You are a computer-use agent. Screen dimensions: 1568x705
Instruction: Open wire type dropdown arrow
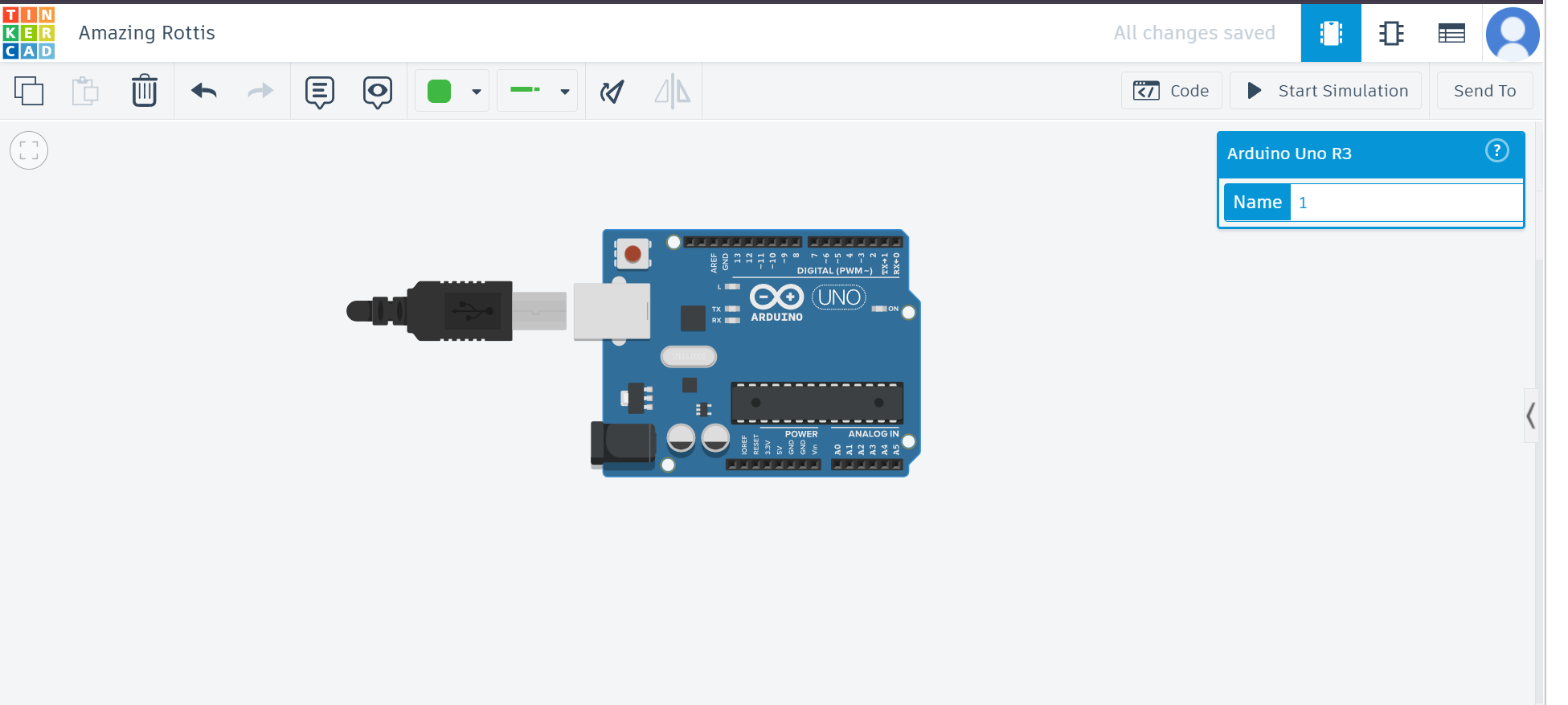point(565,92)
